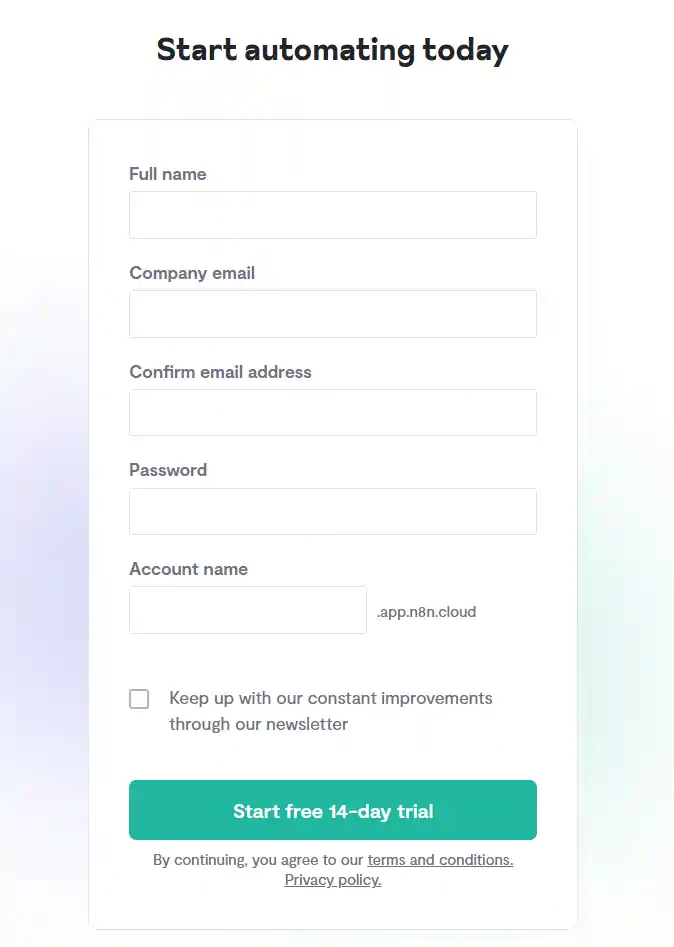Click the .app.n8n.cloud domain suffix text
Screen dimensions: 674x947
tap(425, 611)
